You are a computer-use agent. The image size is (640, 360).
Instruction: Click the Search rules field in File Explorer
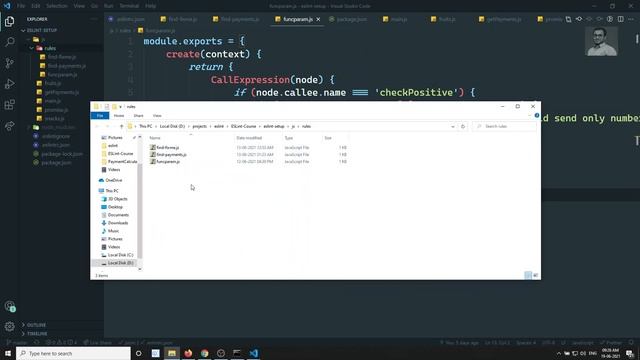pyautogui.click(x=504, y=127)
